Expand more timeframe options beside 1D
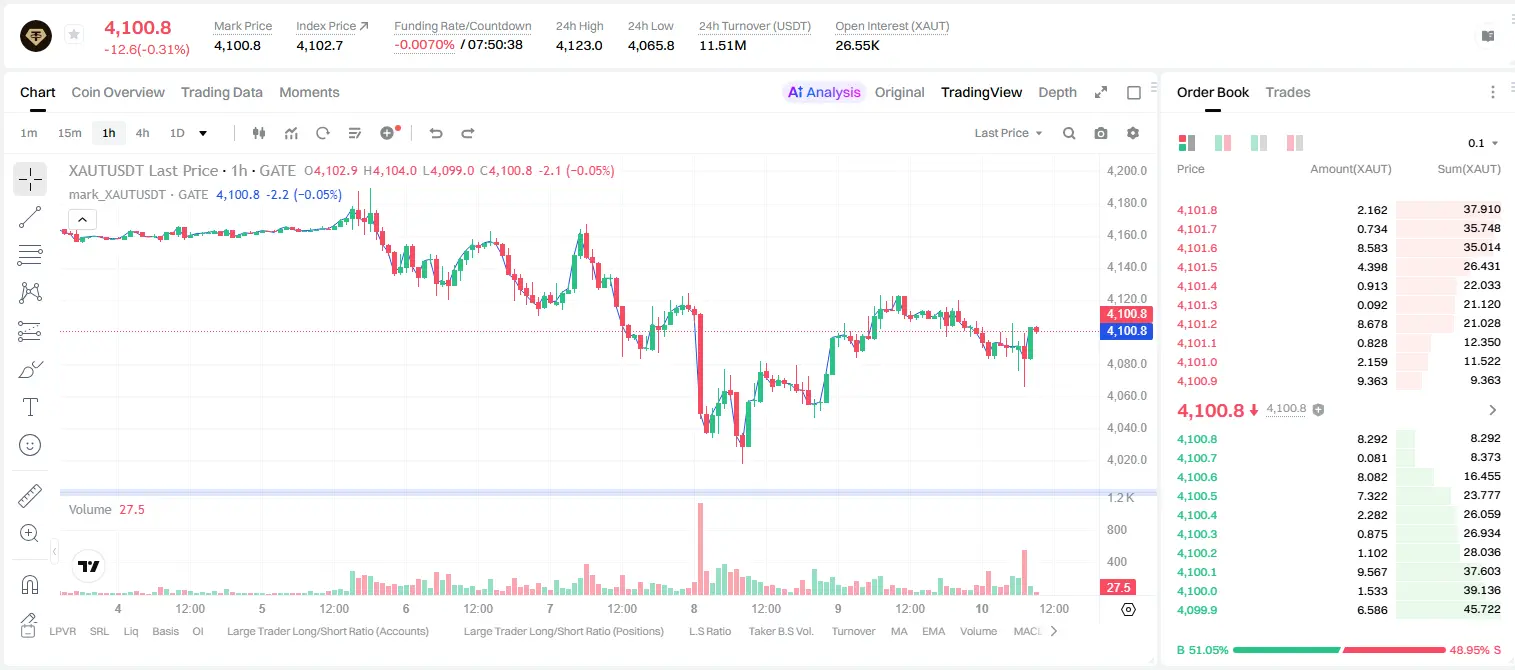Screen dimensions: 1515x670 pyautogui.click(x=203, y=133)
